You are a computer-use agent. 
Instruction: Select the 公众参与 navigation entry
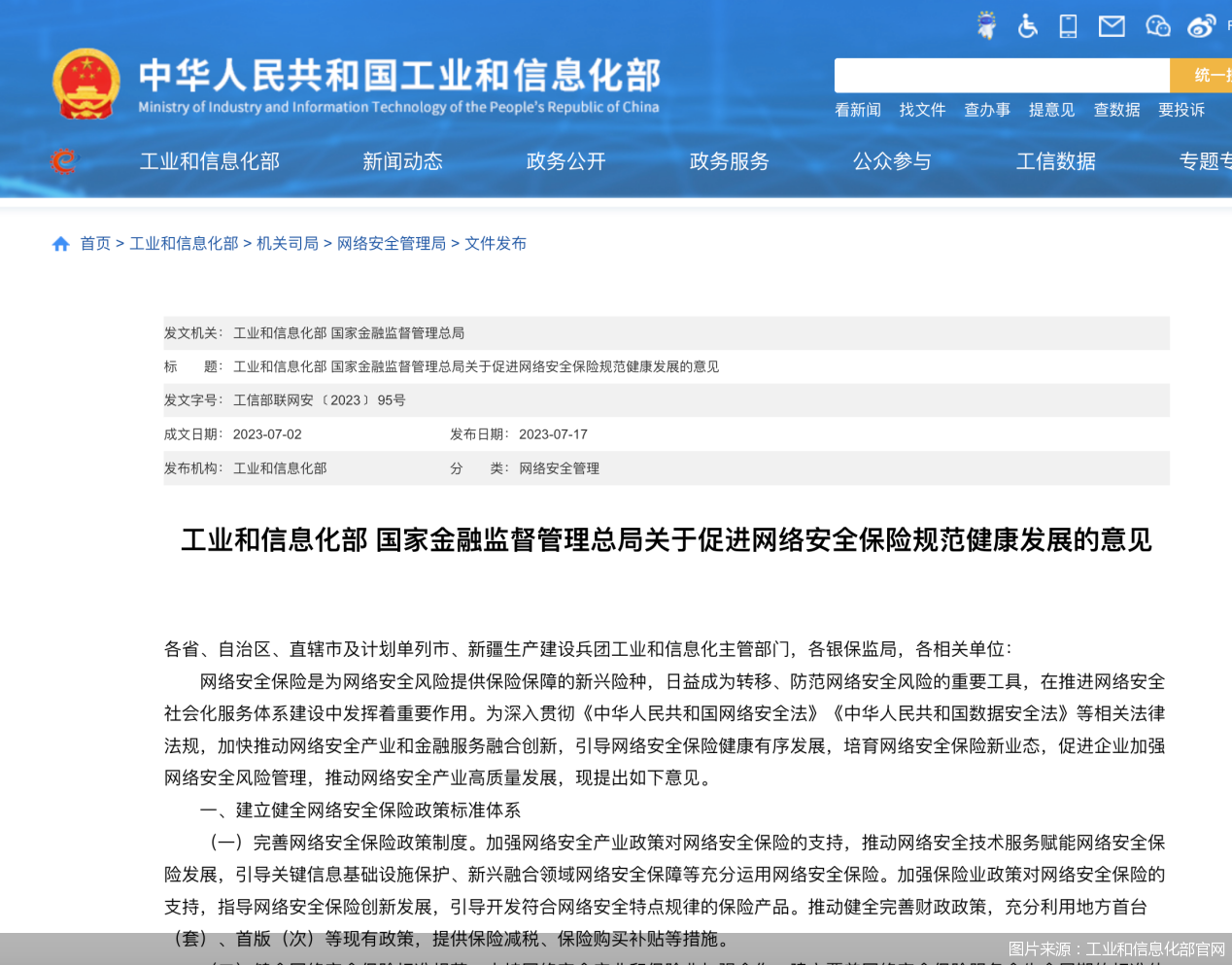[891, 161]
